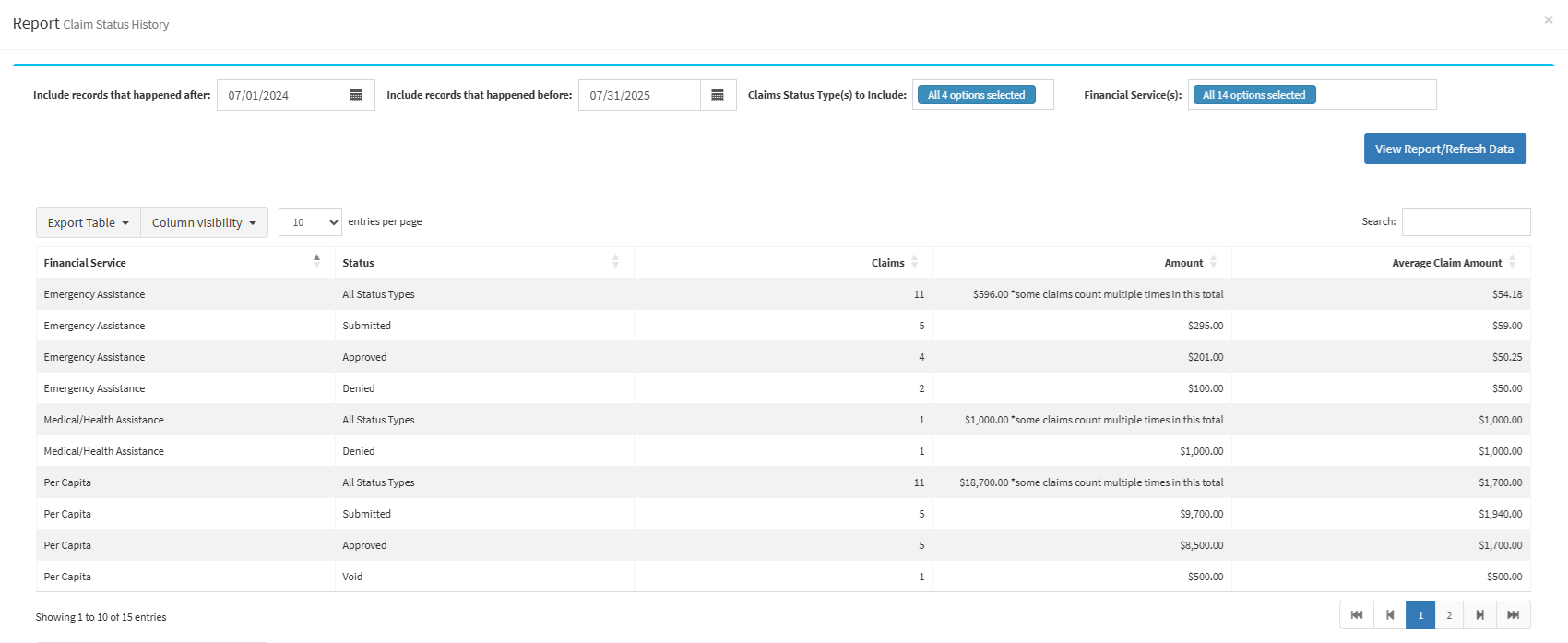The height and width of the screenshot is (643, 1568).
Task: Click the 07/01/2024 start date field
Action: [278, 95]
